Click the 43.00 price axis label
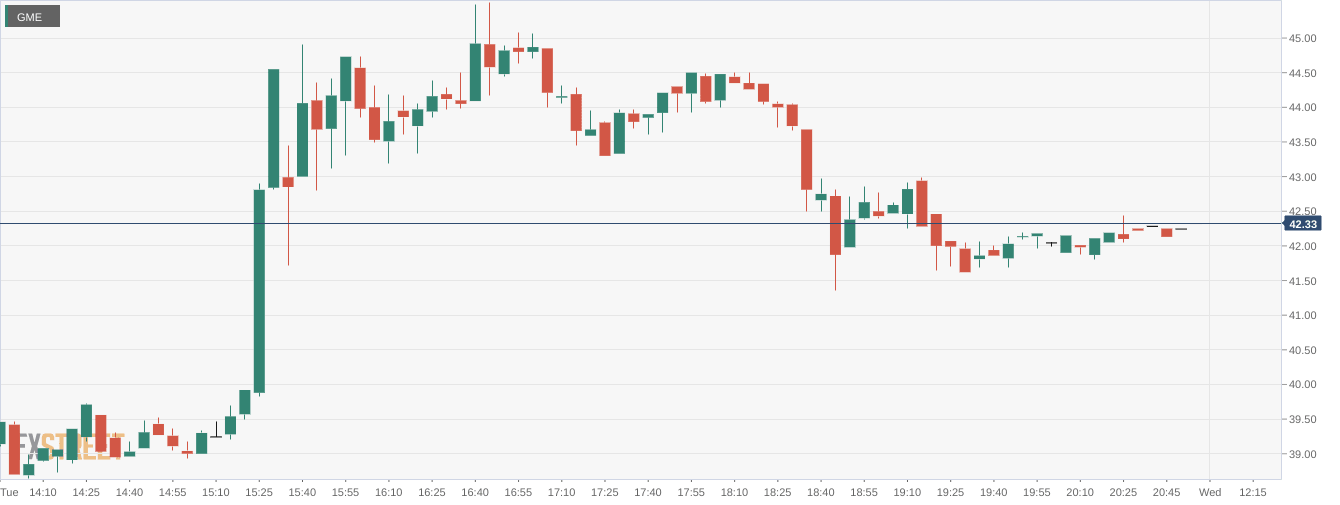The width and height of the screenshot is (1340, 505). tap(1301, 177)
